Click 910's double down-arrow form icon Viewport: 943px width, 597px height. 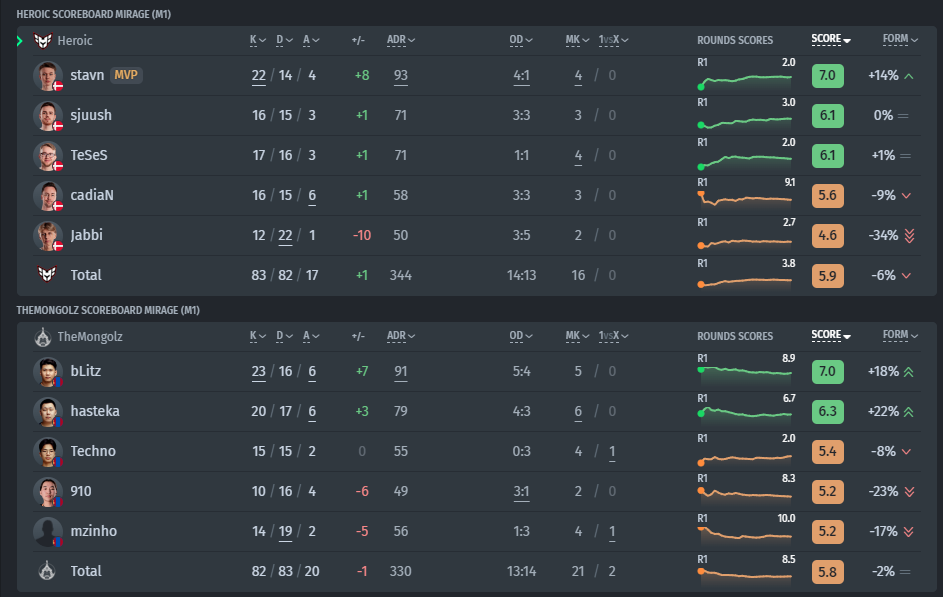click(x=909, y=492)
